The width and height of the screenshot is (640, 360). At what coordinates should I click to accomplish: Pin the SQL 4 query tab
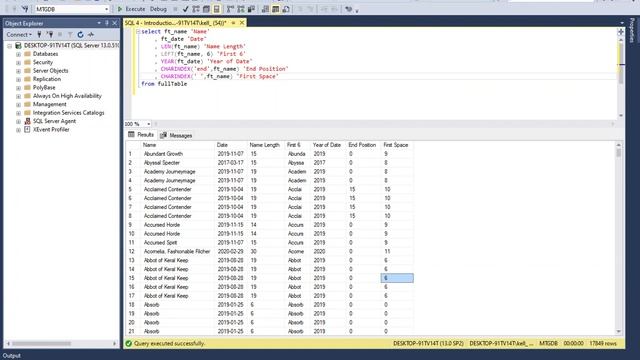(233, 23)
